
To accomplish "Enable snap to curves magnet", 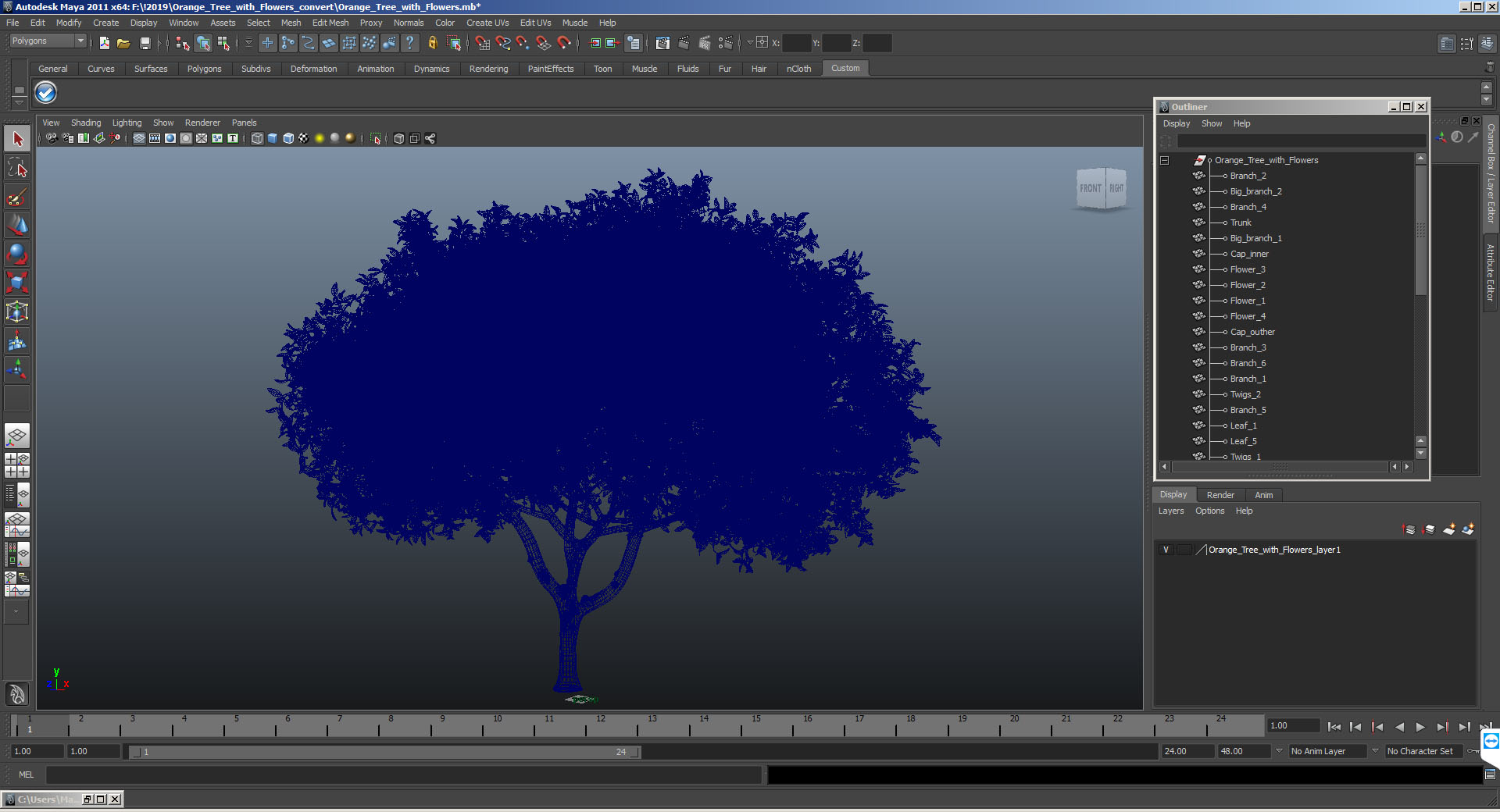I will click(503, 43).
